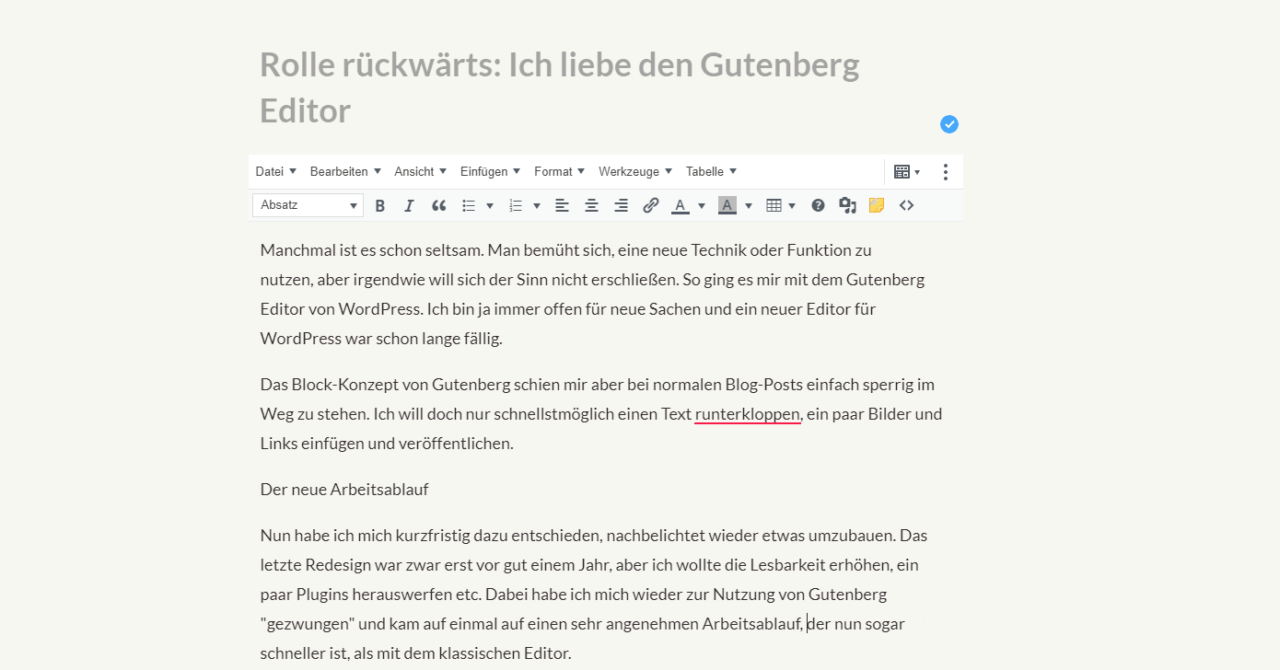The height and width of the screenshot is (670, 1280).
Task: Open the help question mark icon
Action: coord(818,206)
